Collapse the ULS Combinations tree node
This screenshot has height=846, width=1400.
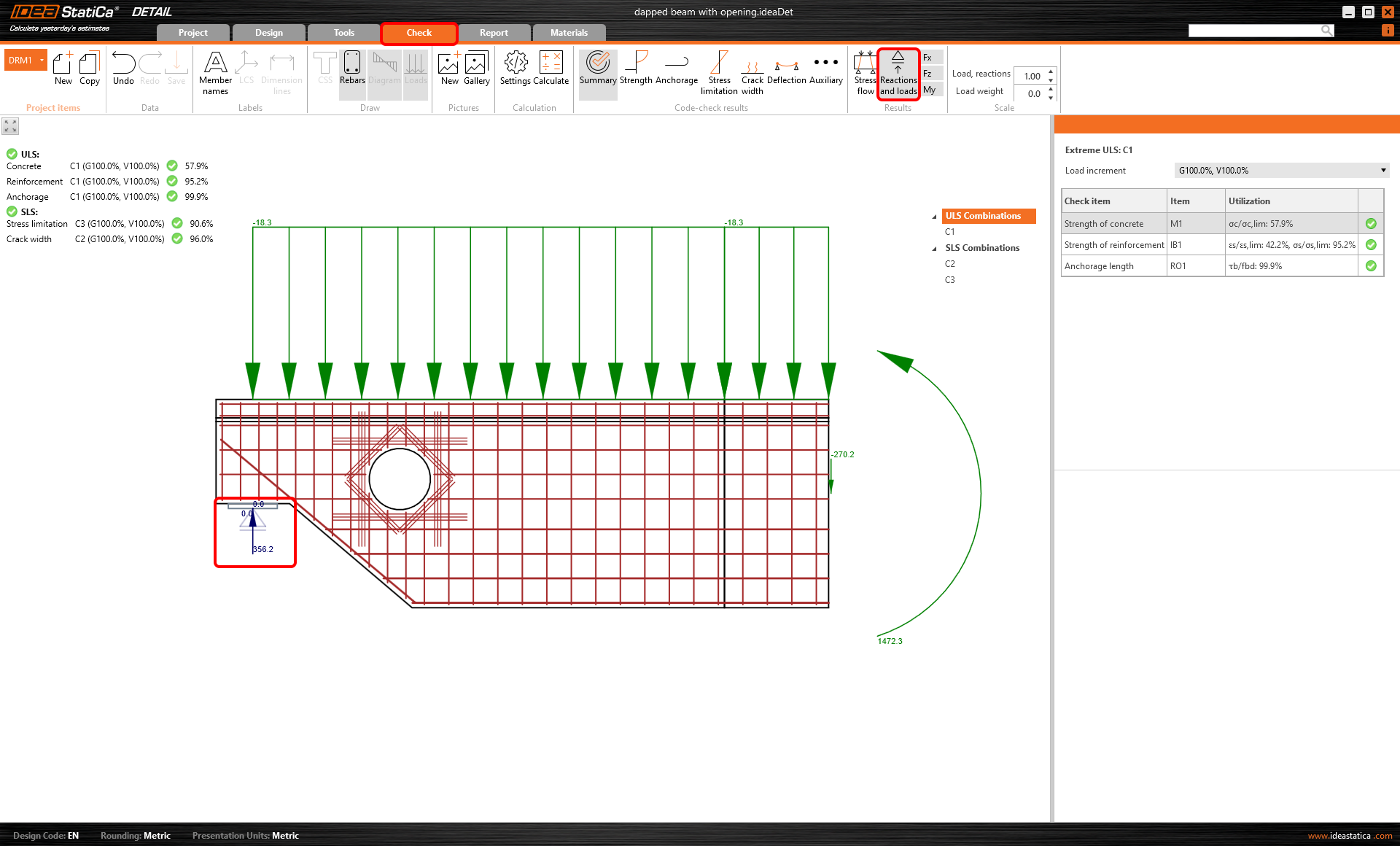934,217
